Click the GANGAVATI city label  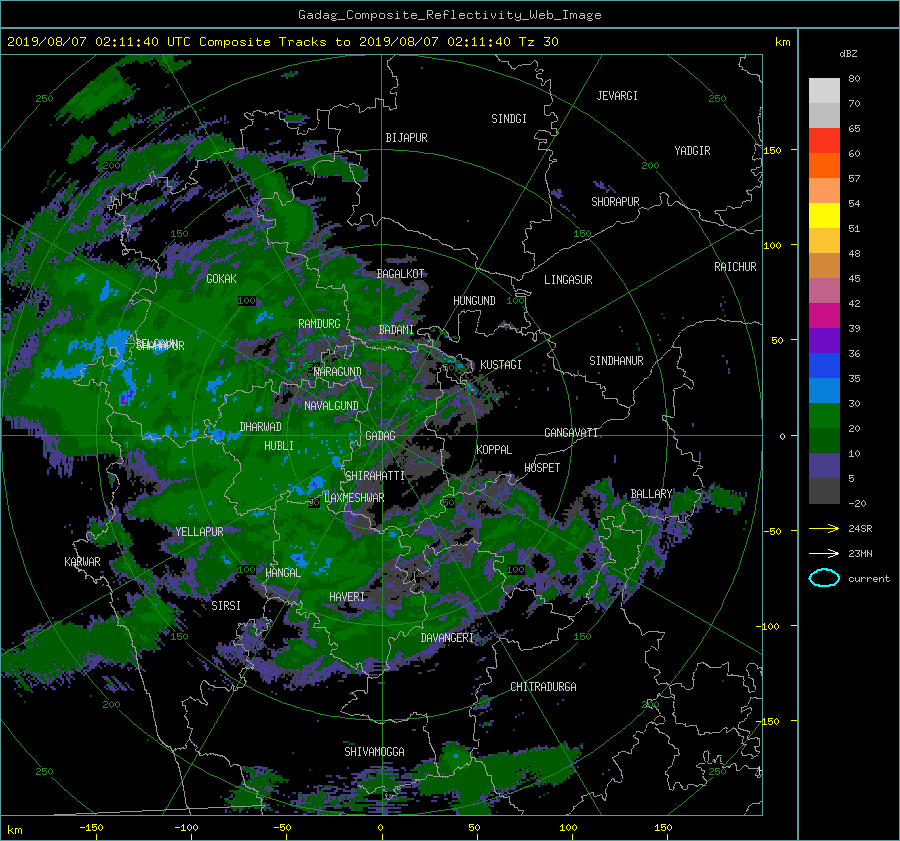(x=571, y=432)
